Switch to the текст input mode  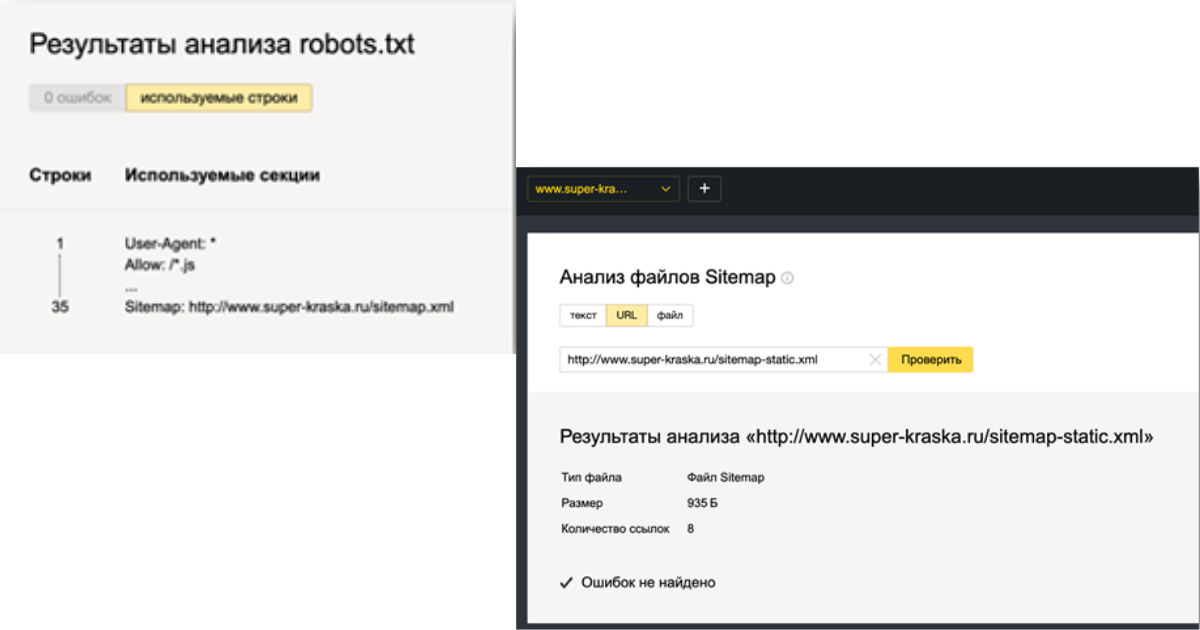583,315
